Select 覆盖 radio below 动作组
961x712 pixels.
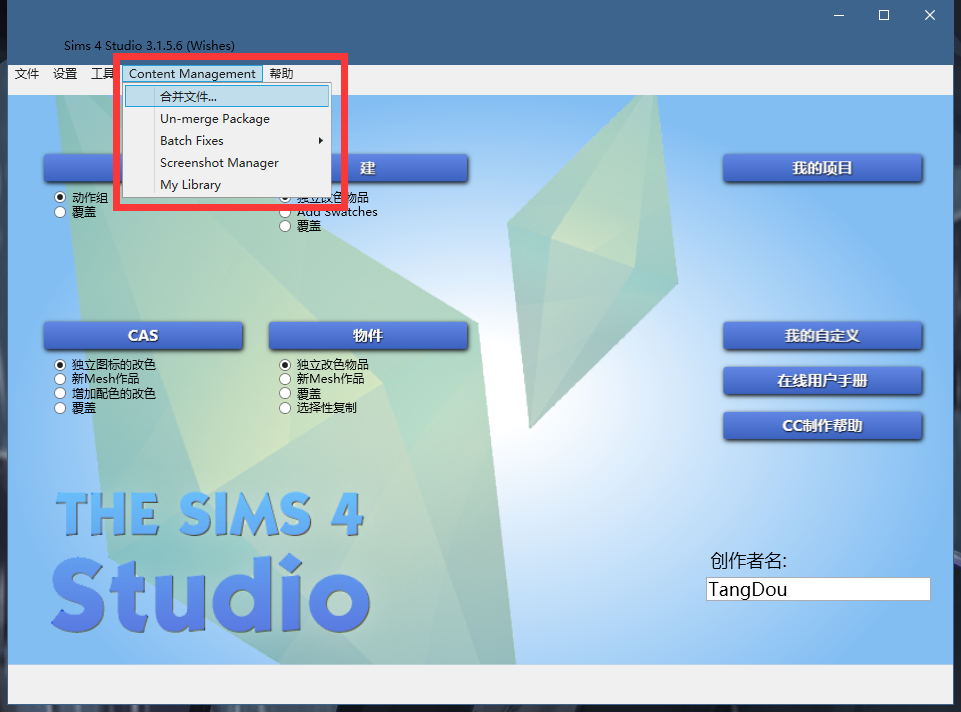[x=60, y=212]
